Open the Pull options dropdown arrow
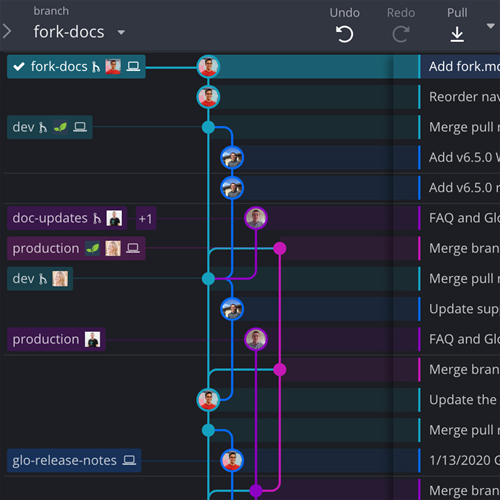Image resolution: width=500 pixels, height=500 pixels. point(490,26)
